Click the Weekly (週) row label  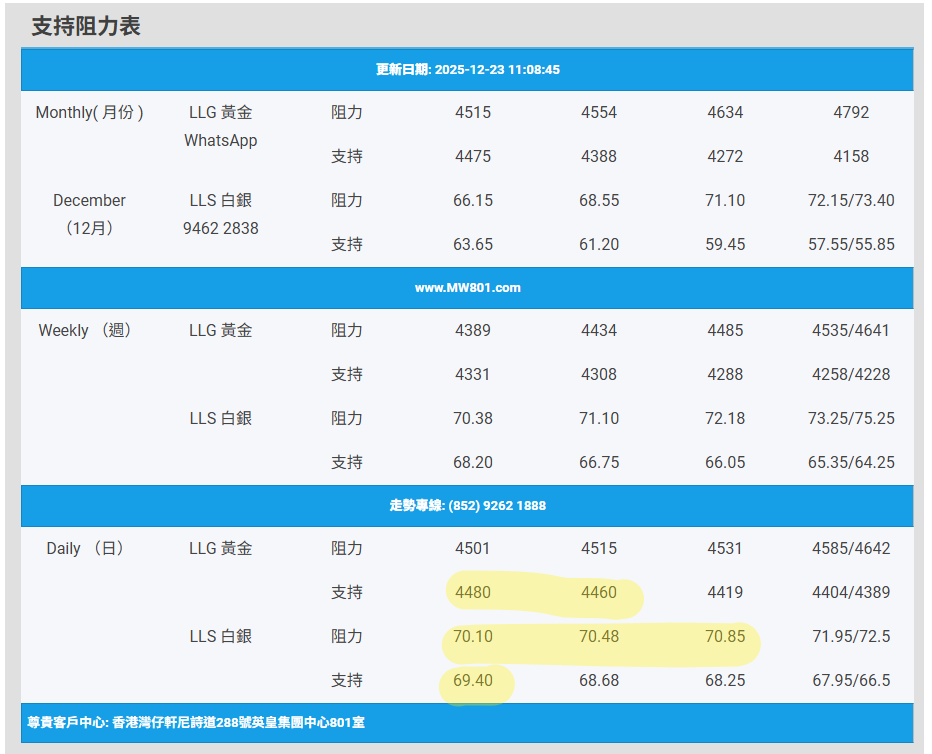coord(85,331)
